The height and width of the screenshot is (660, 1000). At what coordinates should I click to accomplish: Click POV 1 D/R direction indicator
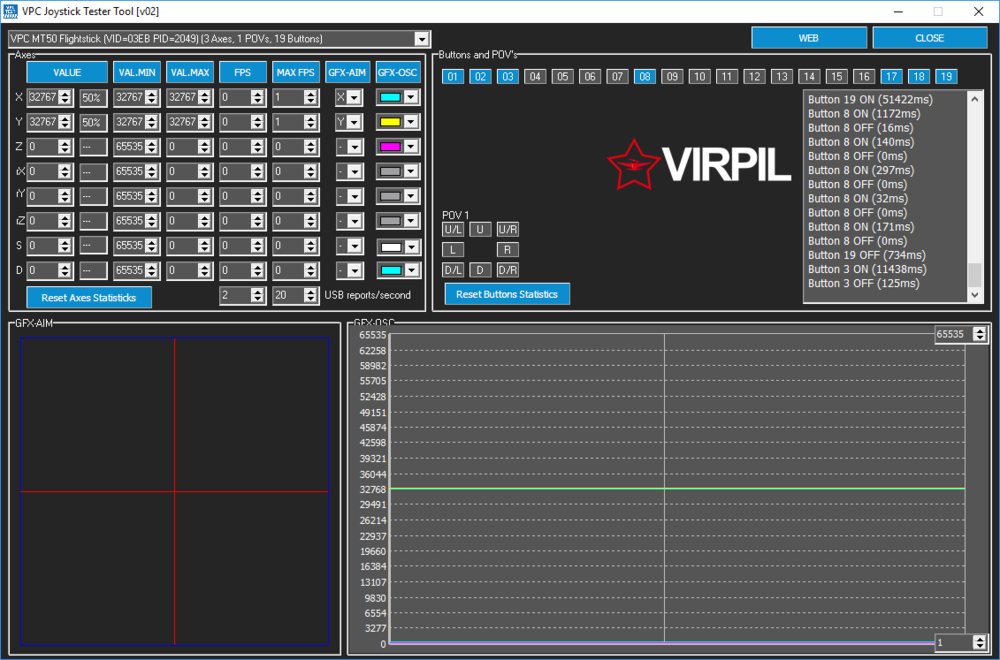[x=508, y=270]
